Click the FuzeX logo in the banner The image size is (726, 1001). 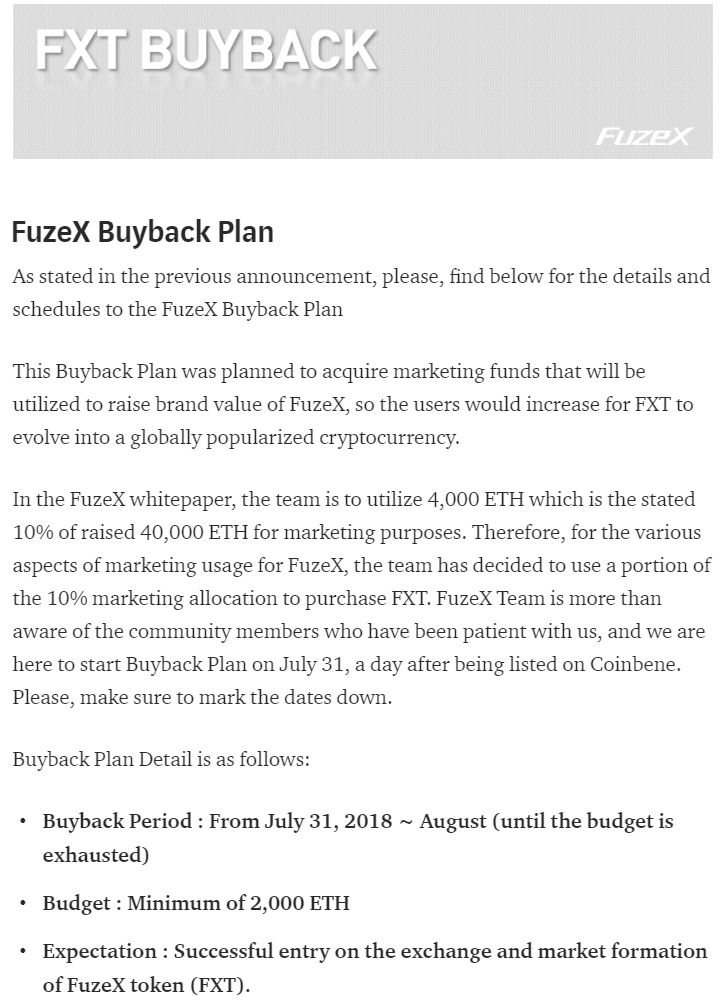coord(642,136)
